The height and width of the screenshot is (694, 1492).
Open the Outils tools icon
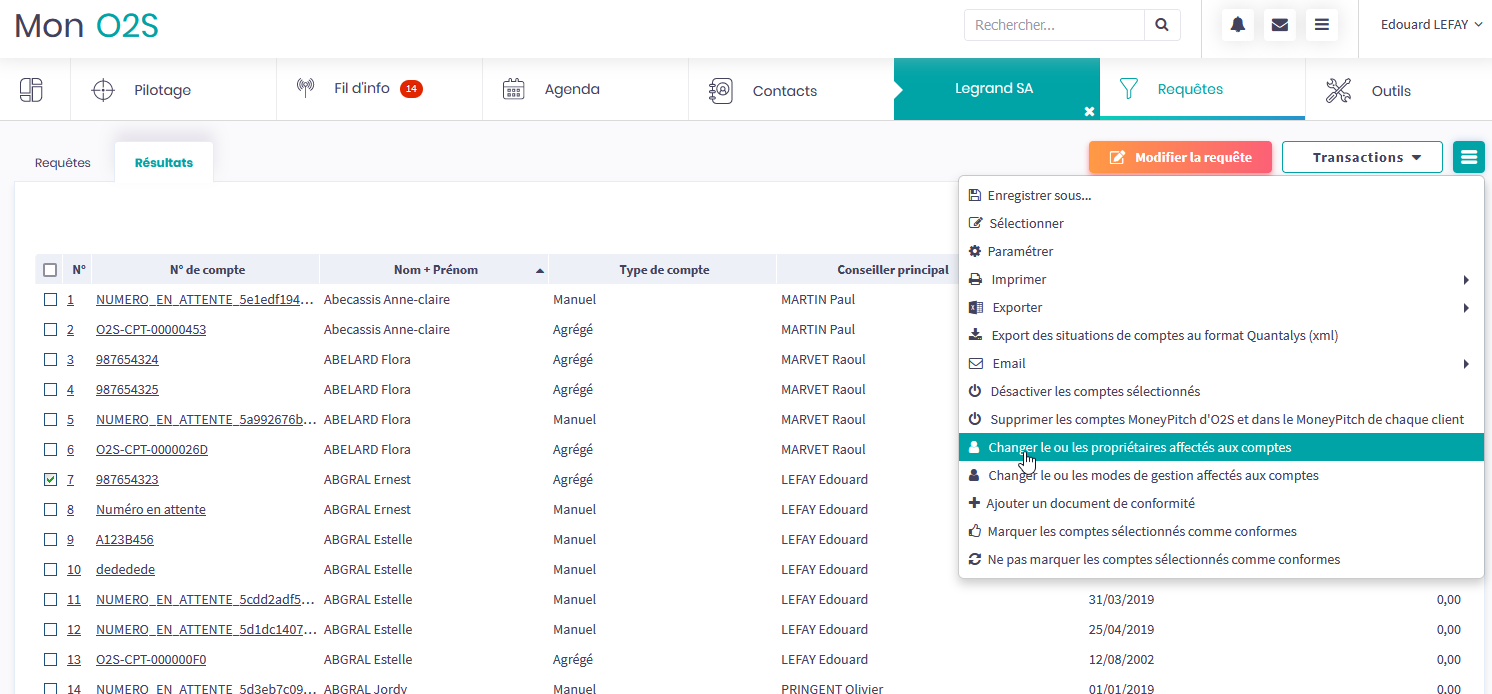click(1338, 91)
